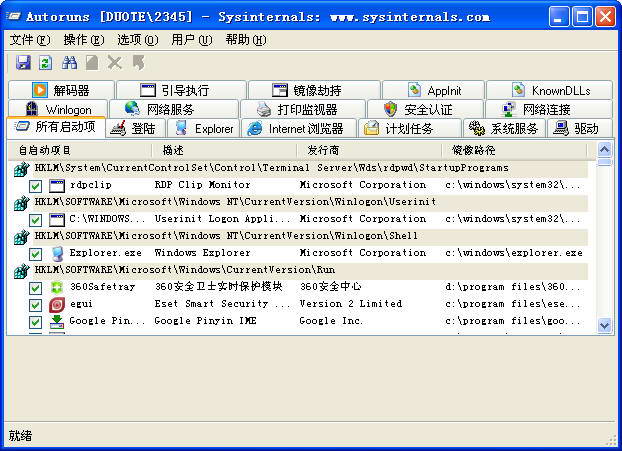Click the list scrollbar down arrow
This screenshot has height=451, width=622.
point(605,326)
